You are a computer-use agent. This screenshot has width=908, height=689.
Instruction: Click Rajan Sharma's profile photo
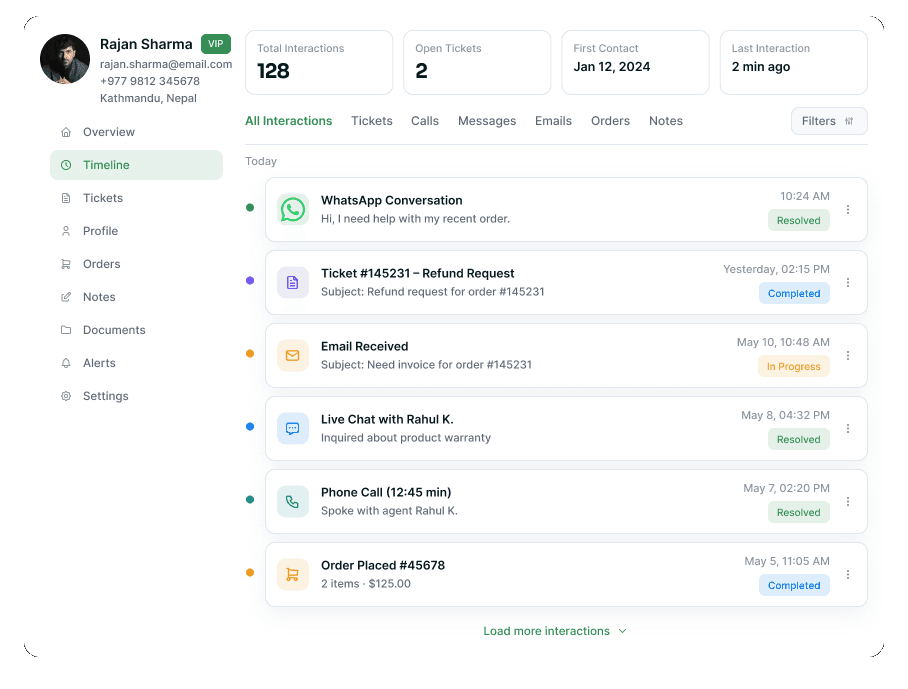(65, 59)
